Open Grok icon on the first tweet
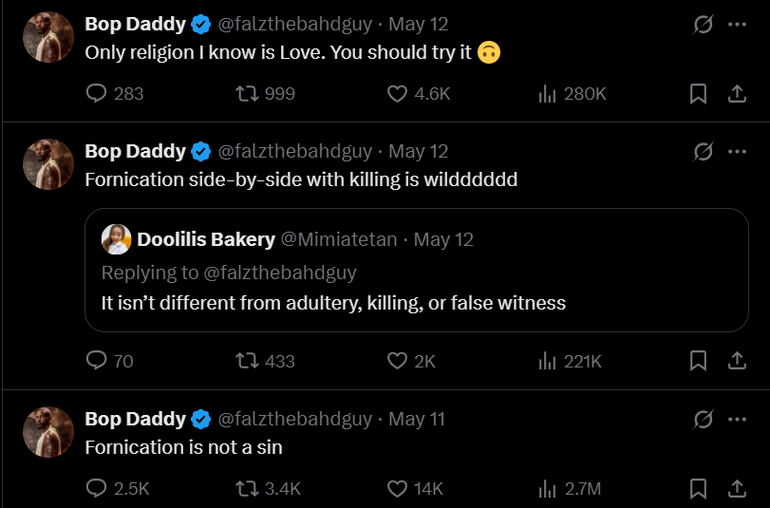The height and width of the screenshot is (508, 770). 703,24
